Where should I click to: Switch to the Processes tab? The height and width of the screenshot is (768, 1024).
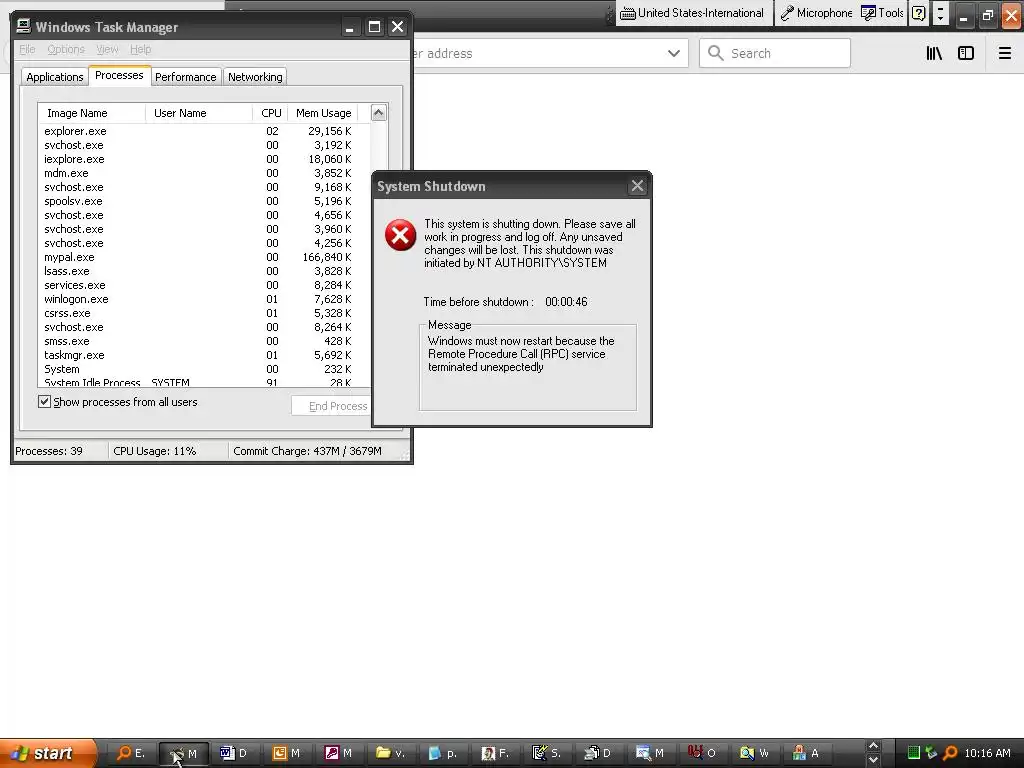[x=119, y=75]
